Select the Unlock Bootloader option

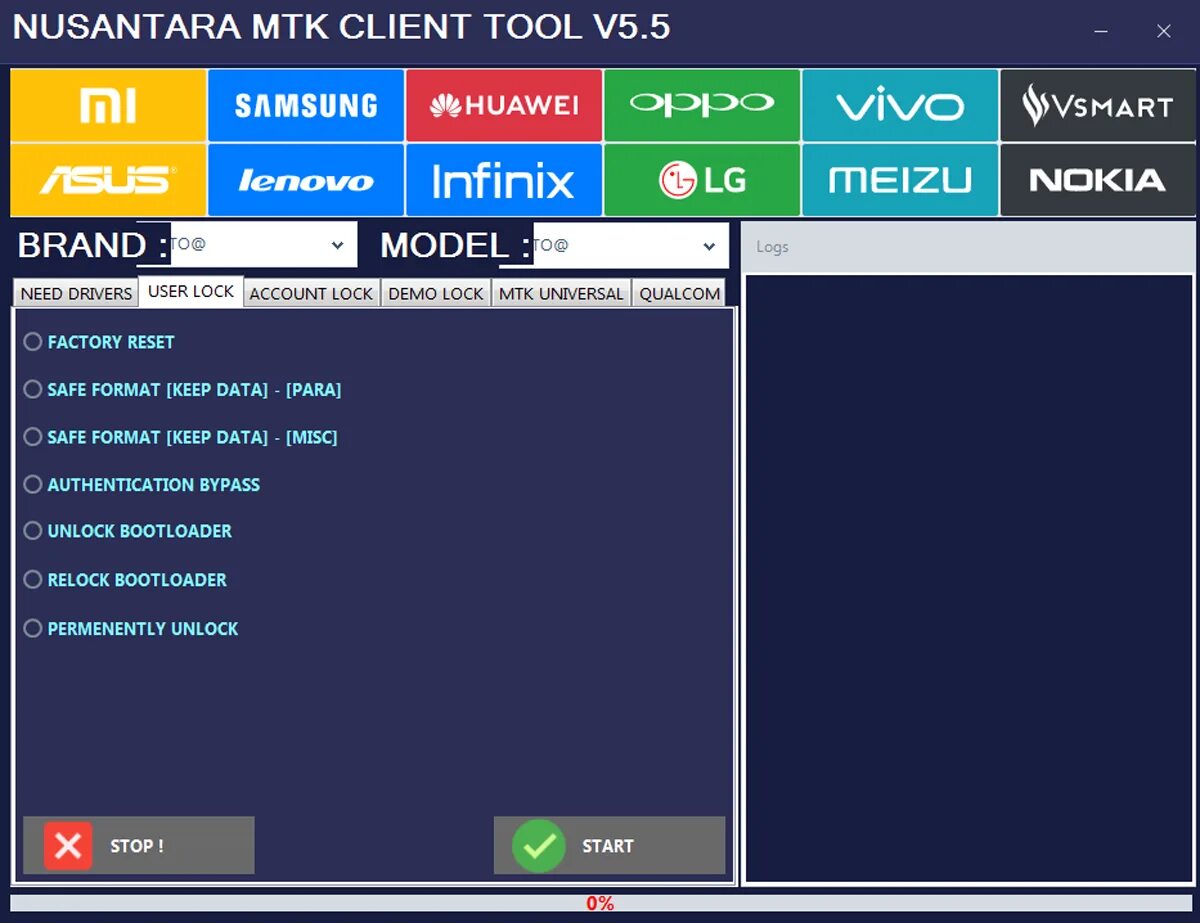(x=127, y=531)
